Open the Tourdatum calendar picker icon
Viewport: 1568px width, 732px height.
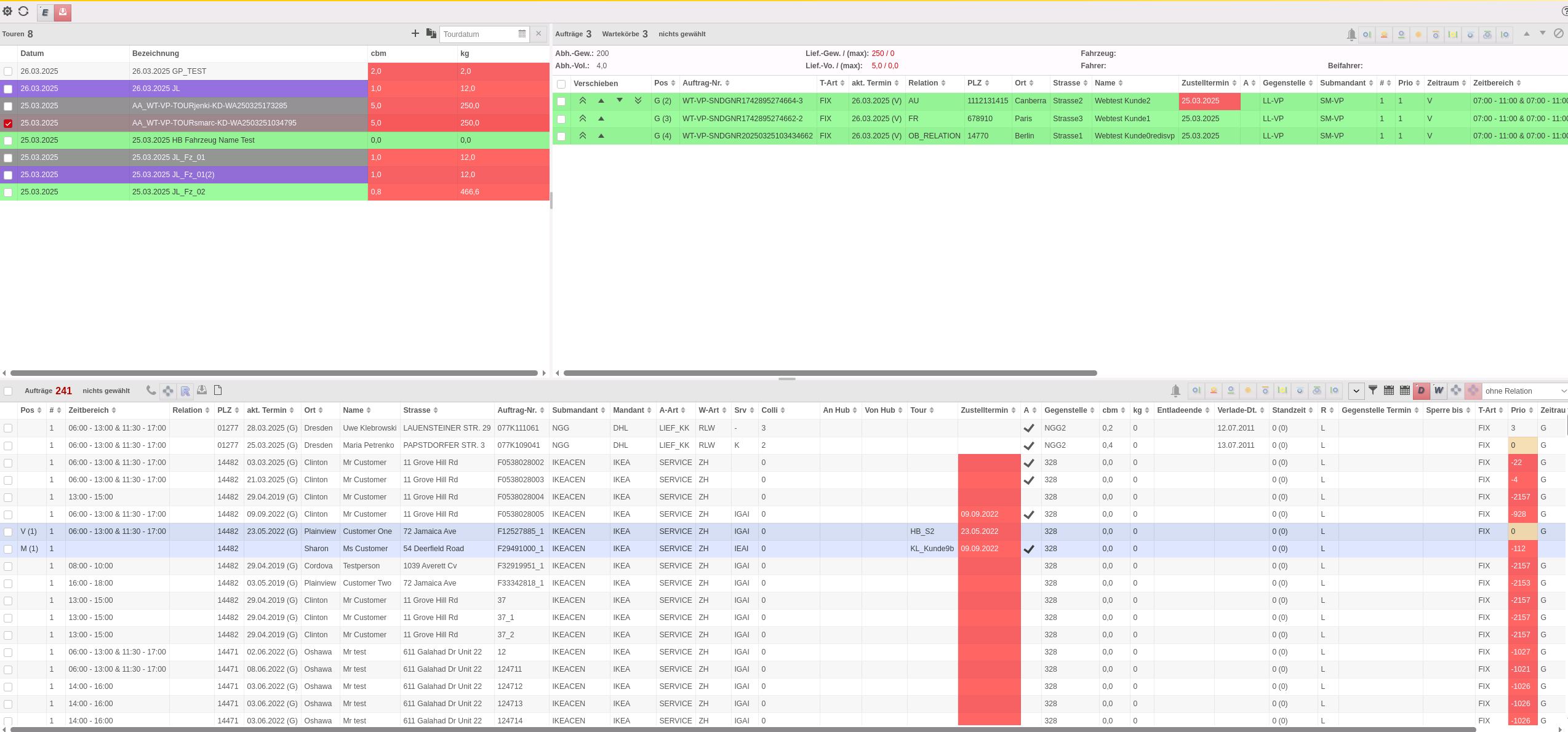pos(522,34)
